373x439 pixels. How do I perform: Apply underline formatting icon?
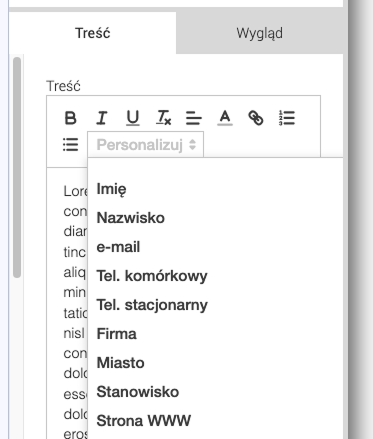[x=133, y=118]
